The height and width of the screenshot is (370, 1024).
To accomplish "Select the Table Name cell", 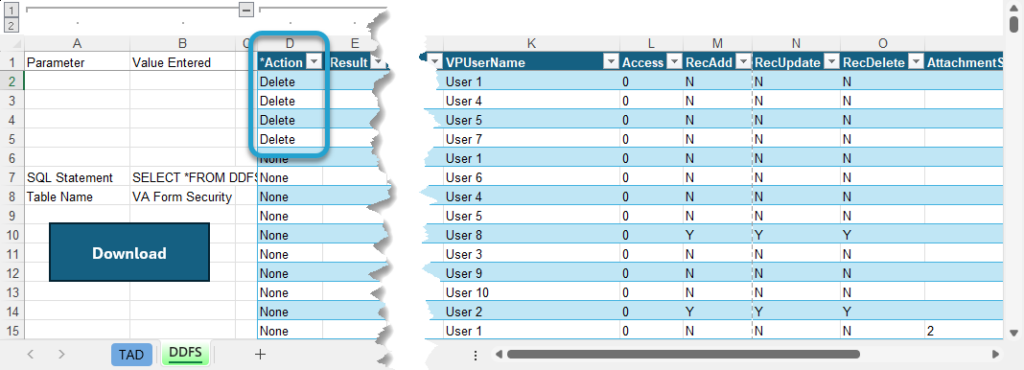I will click(77, 197).
